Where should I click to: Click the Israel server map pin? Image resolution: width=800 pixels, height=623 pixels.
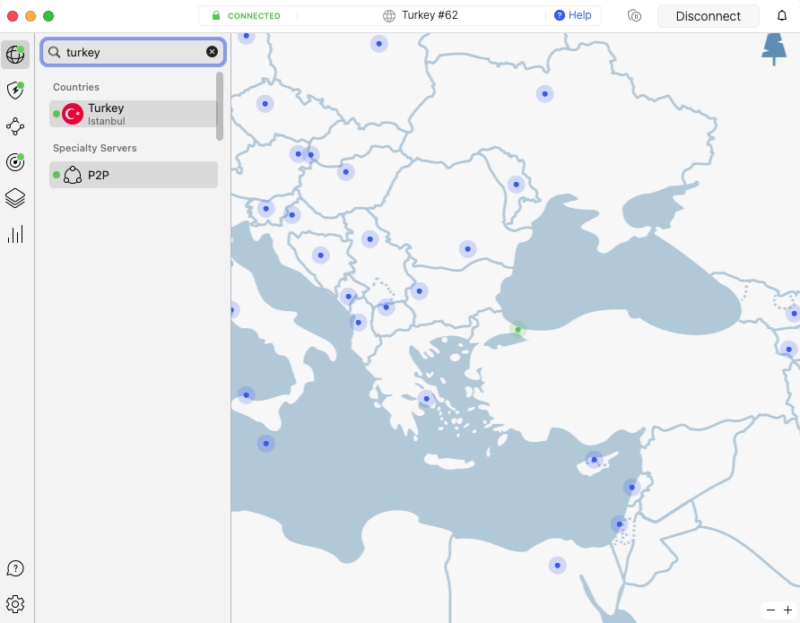[619, 524]
